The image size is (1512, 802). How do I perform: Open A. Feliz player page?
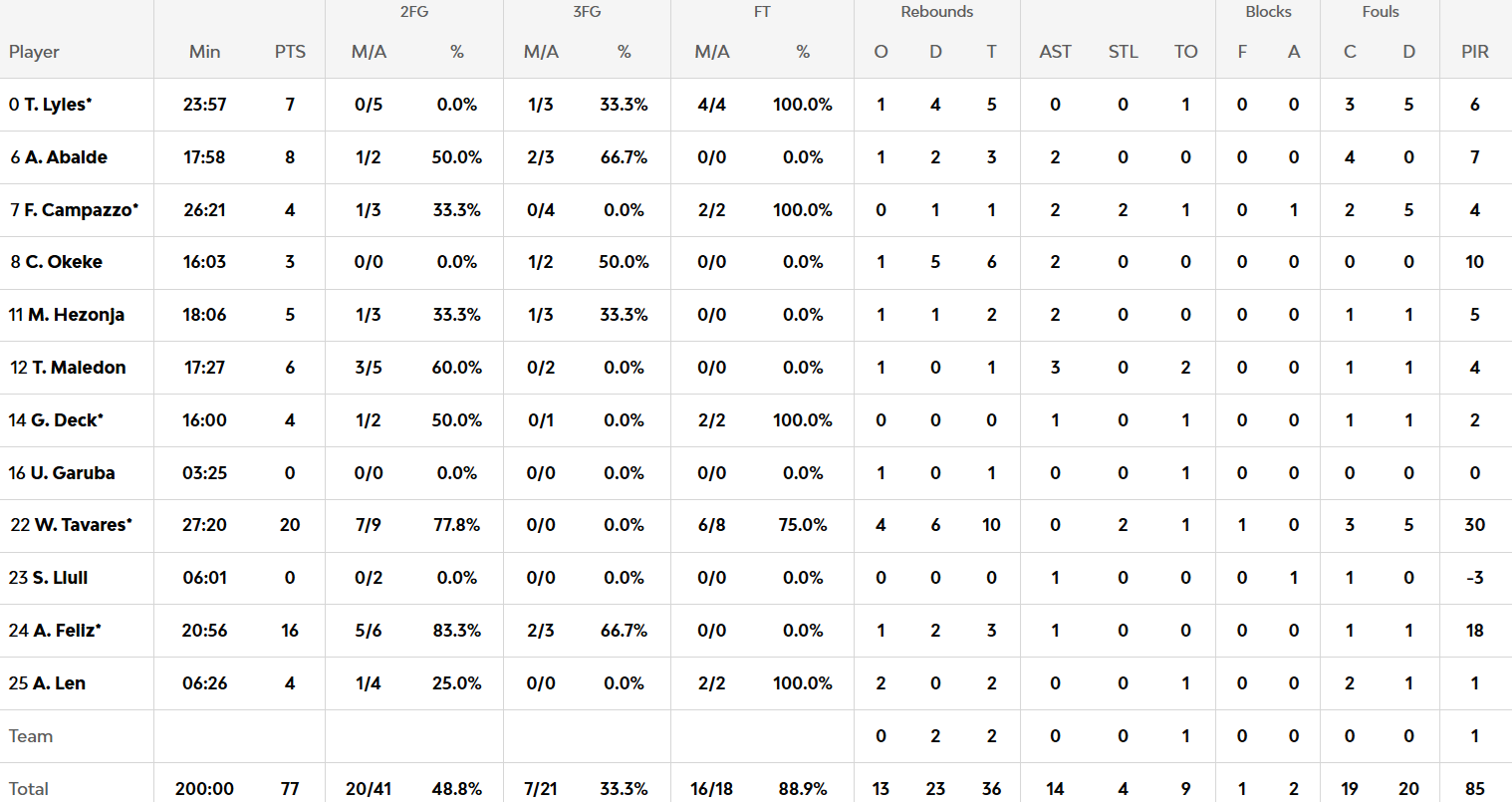tap(66, 631)
